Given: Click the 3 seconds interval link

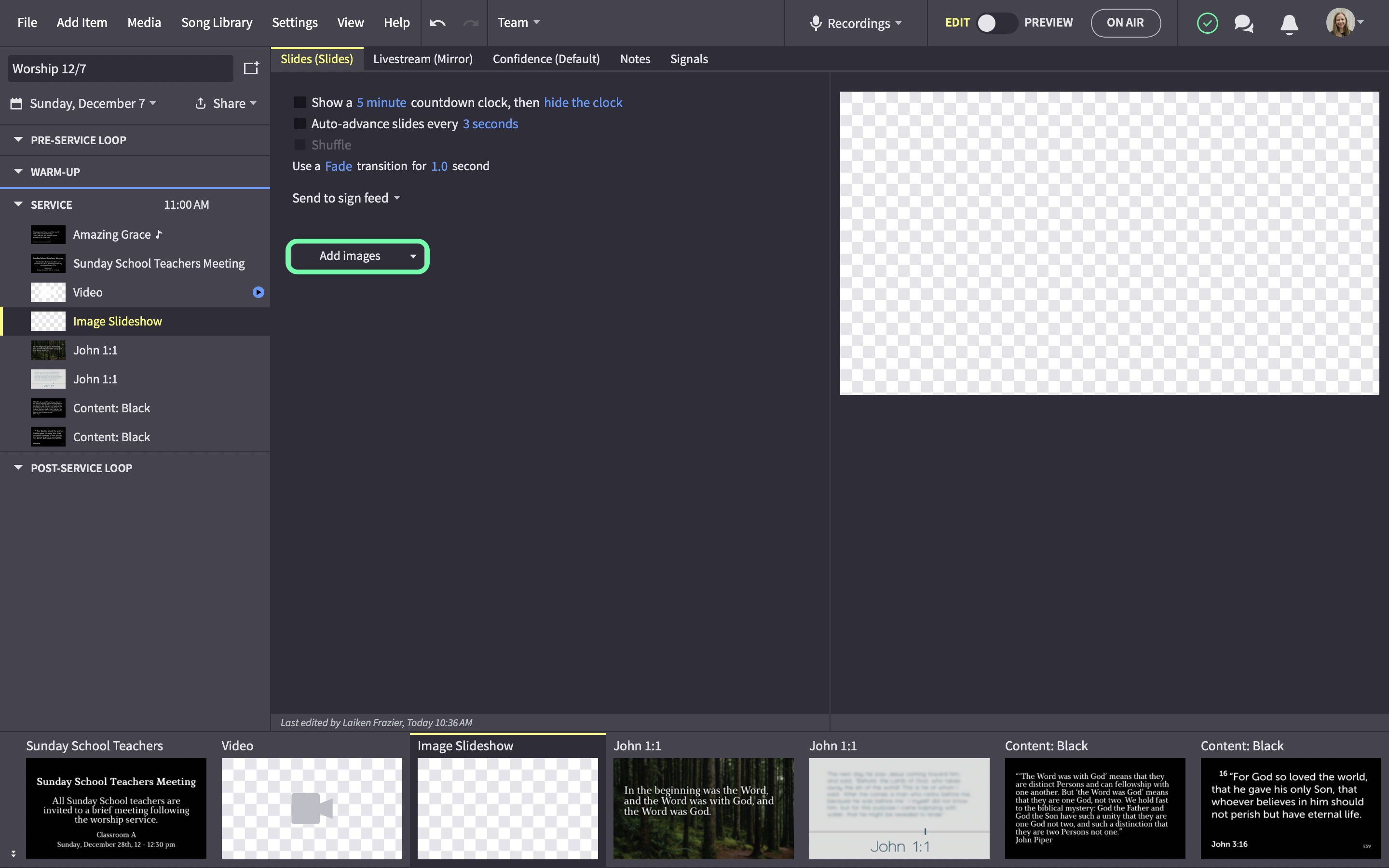Looking at the screenshot, I should click(x=490, y=123).
